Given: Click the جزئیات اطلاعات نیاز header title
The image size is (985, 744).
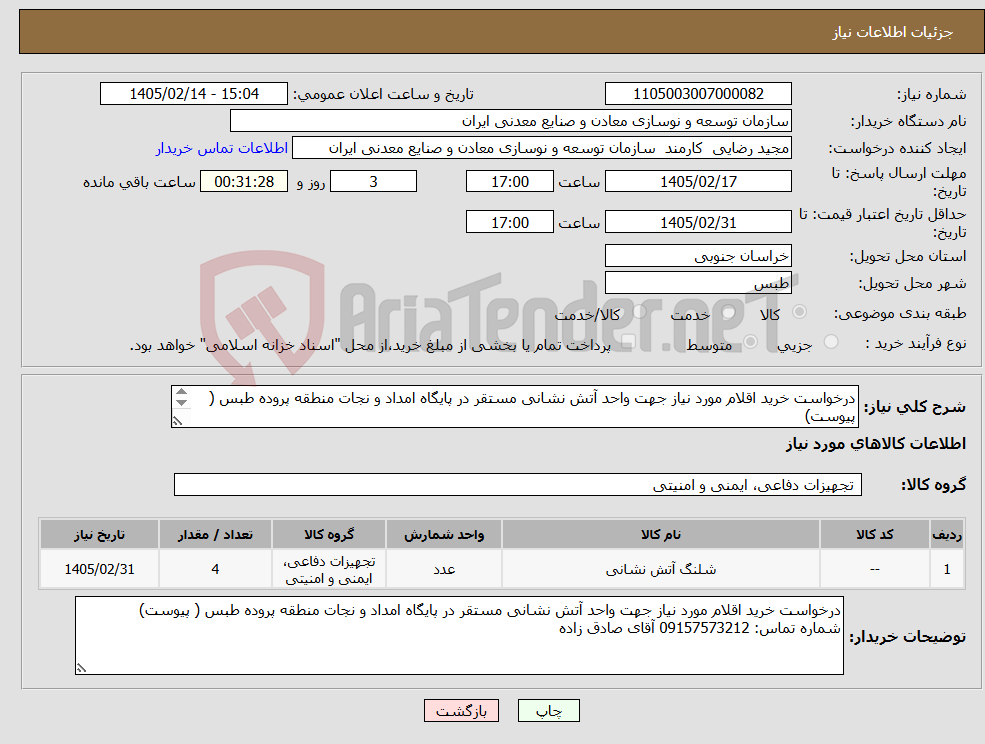Looking at the screenshot, I should pyautogui.click(x=893, y=32).
